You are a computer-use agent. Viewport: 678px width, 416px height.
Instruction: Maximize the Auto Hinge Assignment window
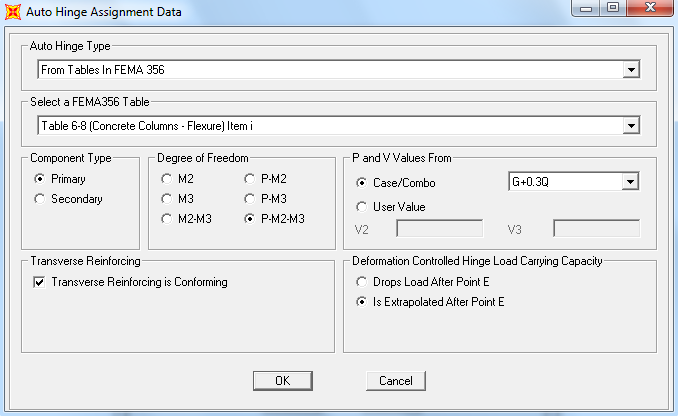click(613, 8)
